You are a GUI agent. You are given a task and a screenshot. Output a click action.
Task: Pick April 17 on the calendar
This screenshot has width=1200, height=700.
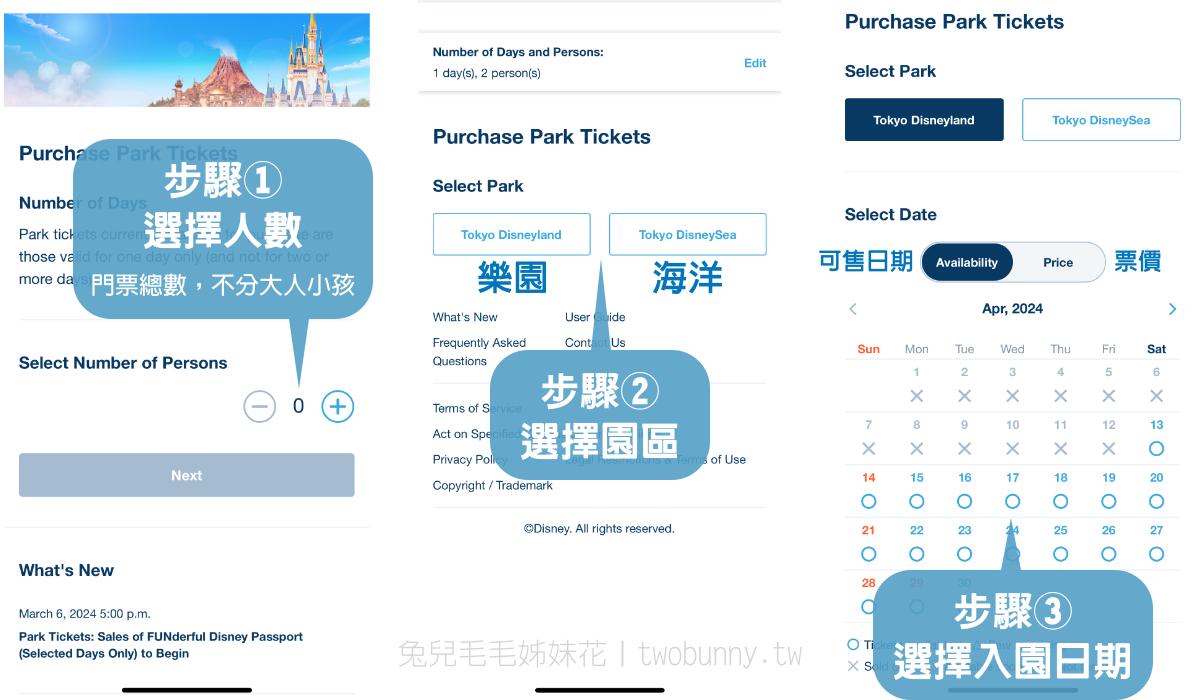point(1013,490)
